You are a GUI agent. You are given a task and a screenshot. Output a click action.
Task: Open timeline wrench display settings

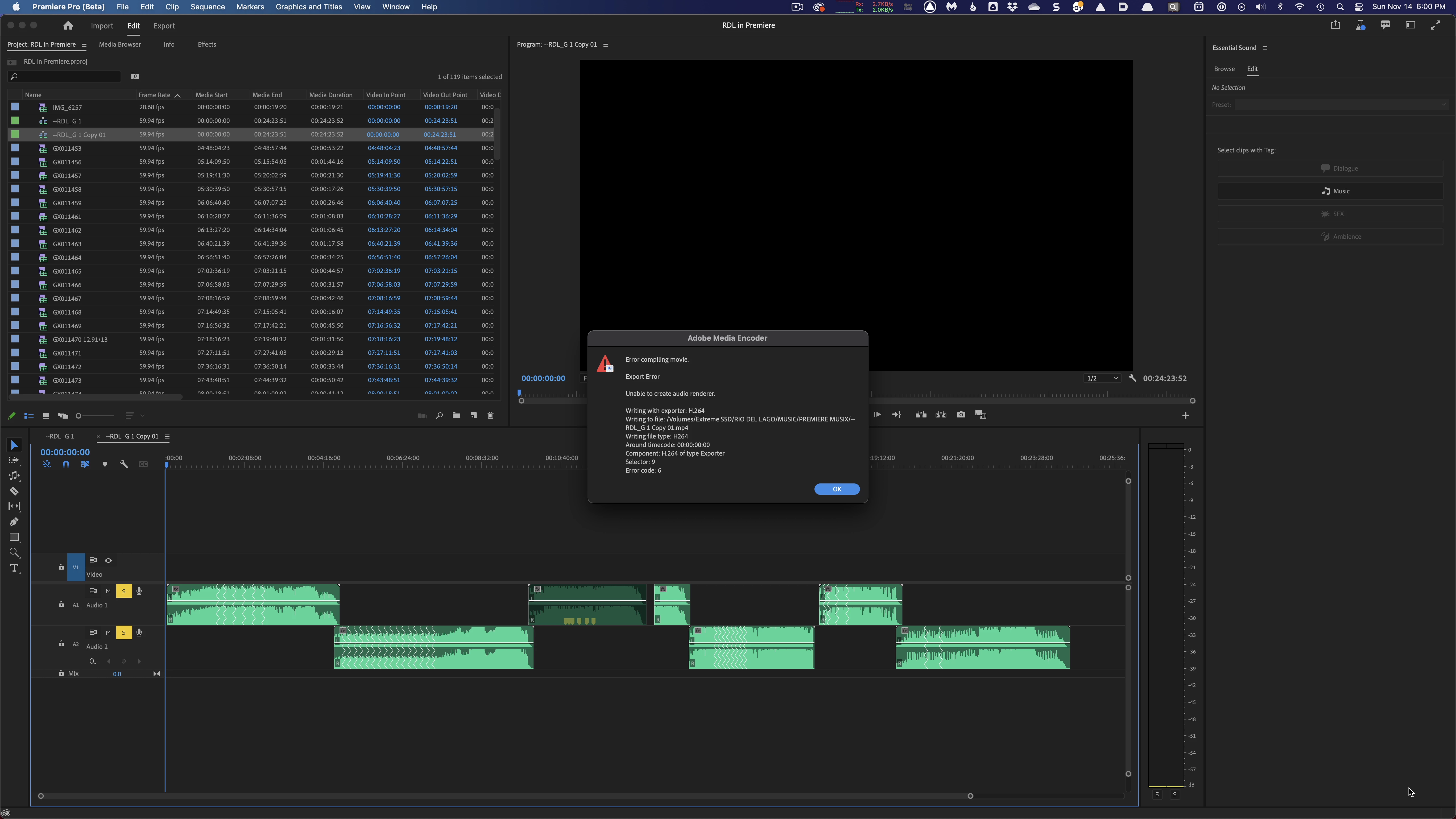pyautogui.click(x=124, y=465)
